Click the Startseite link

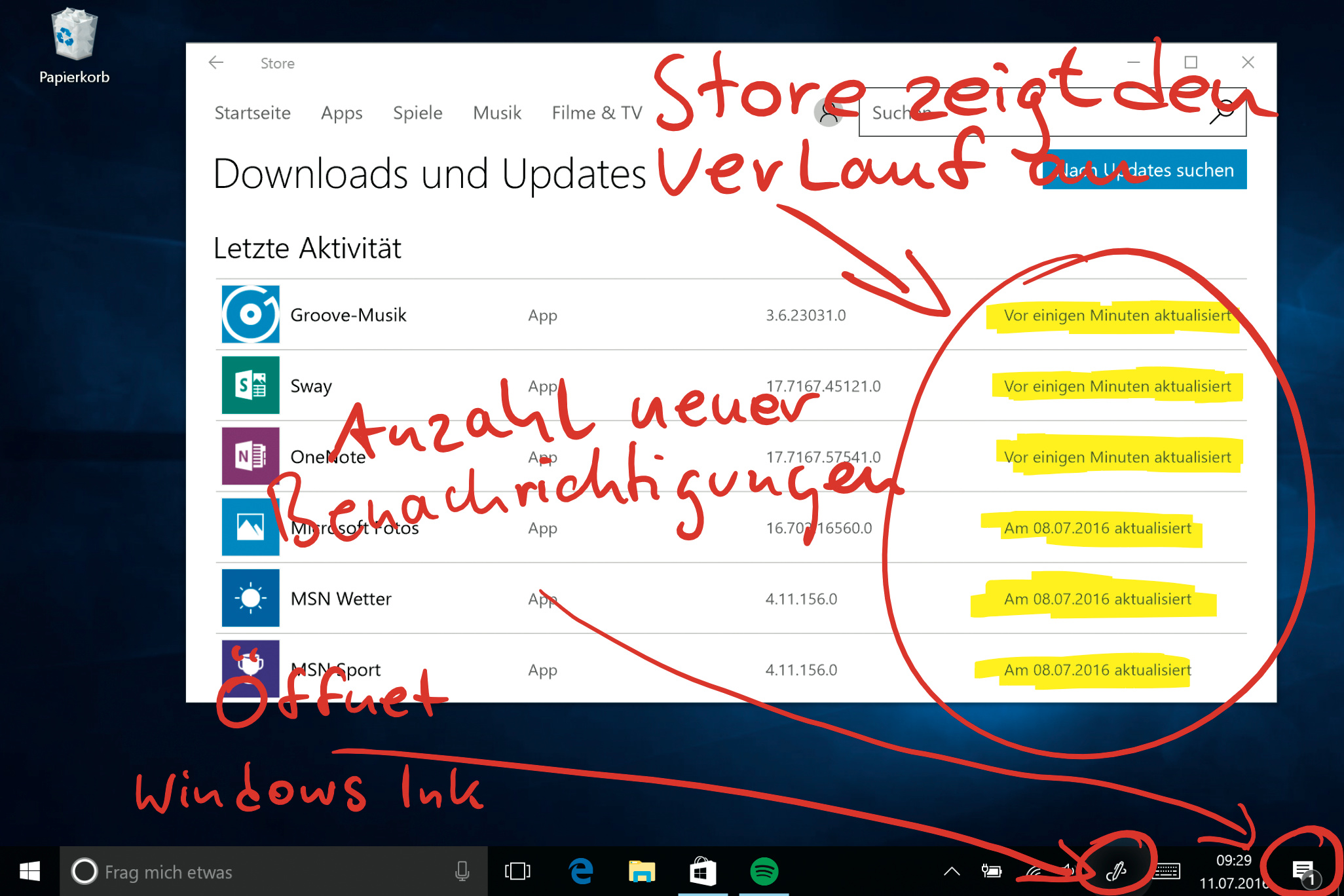coord(252,113)
